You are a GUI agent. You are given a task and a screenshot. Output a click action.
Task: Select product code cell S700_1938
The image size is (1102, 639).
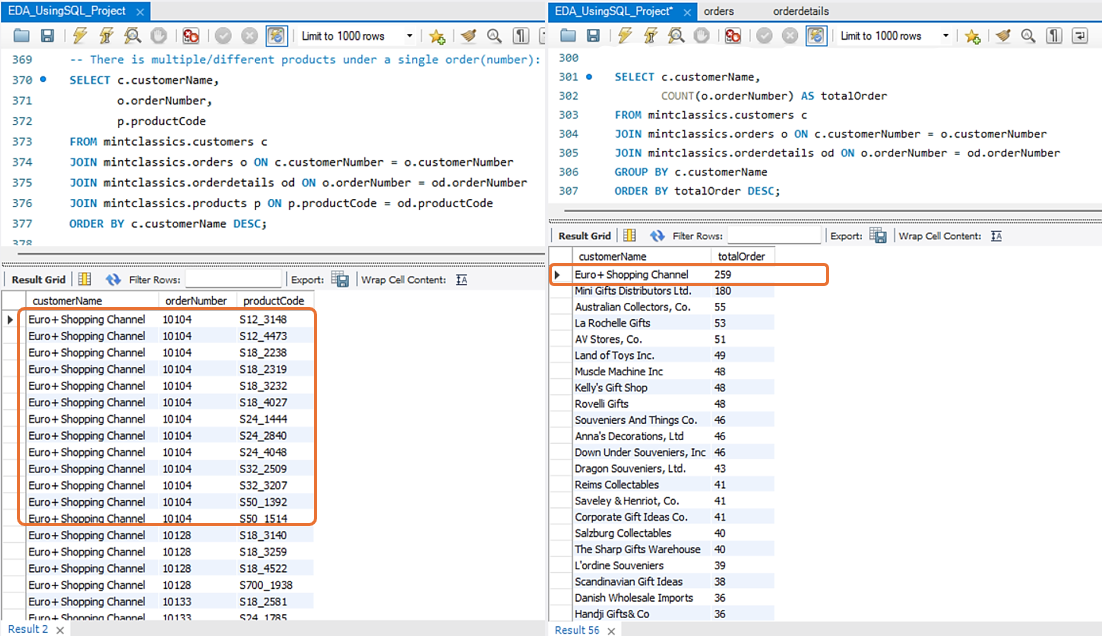274,585
